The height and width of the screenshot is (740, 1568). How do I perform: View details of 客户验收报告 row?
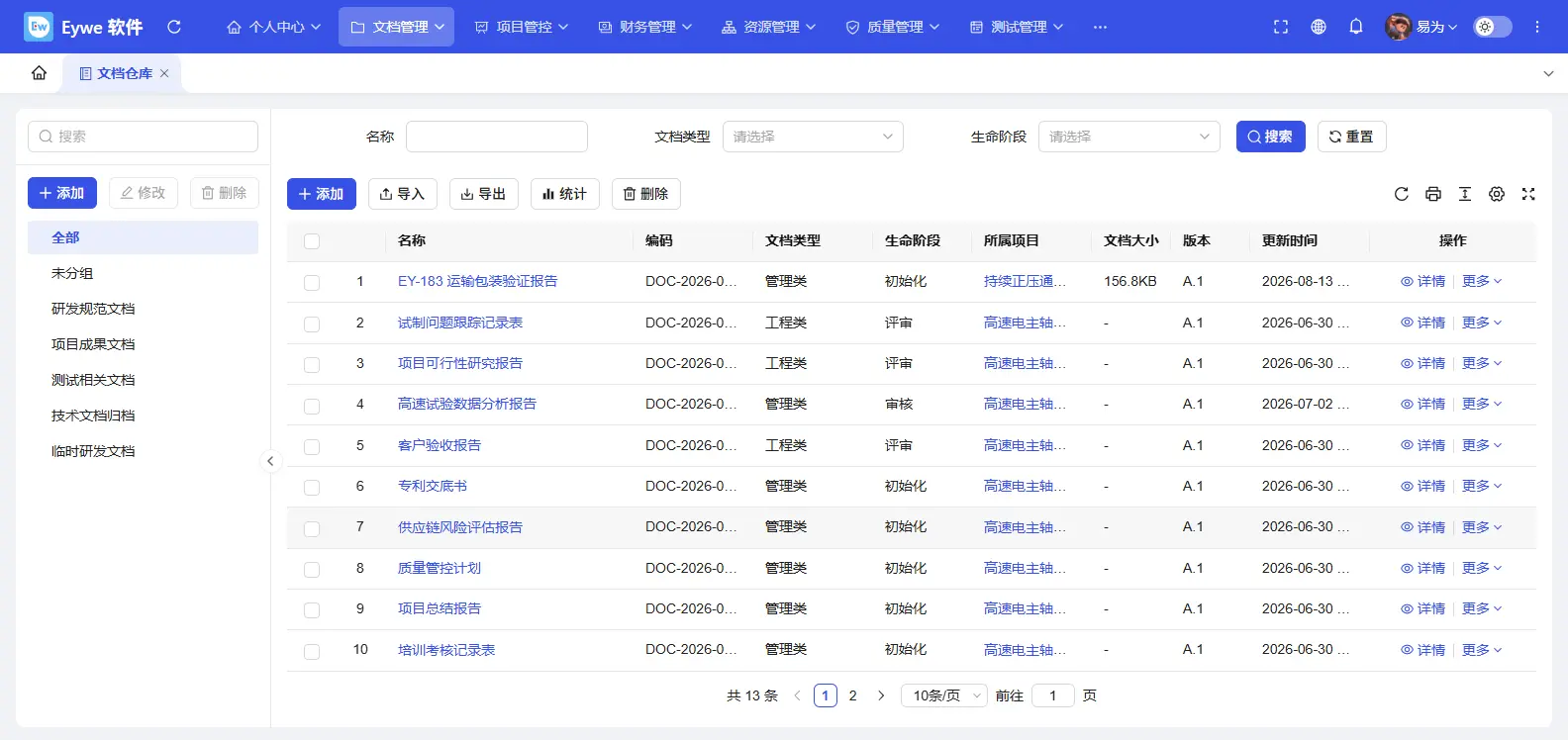[x=1423, y=445]
